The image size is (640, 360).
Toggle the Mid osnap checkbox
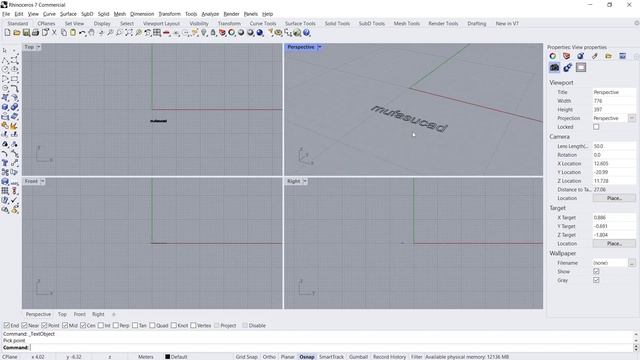click(x=65, y=325)
